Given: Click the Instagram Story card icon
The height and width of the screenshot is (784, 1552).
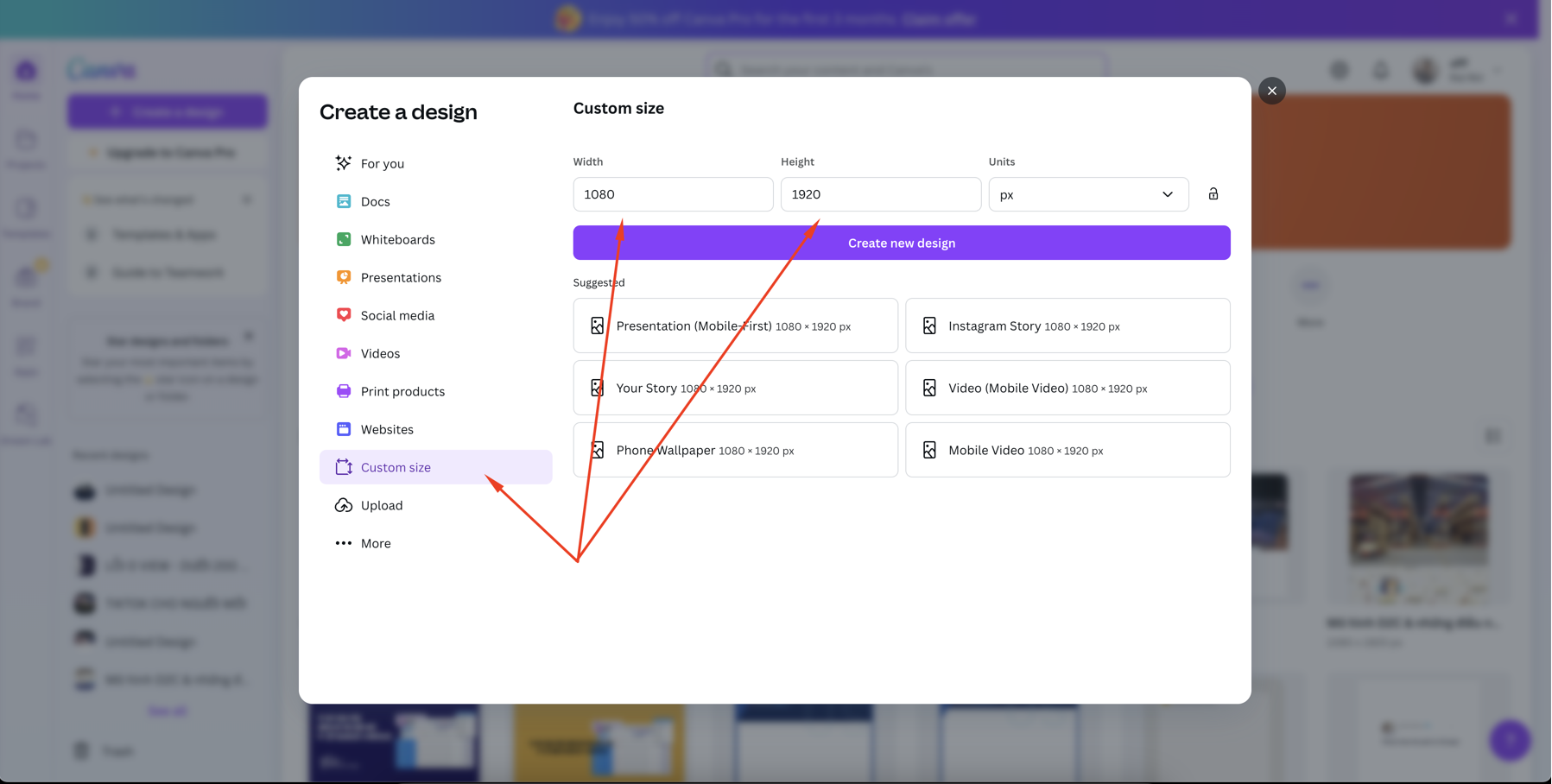Looking at the screenshot, I should pyautogui.click(x=929, y=326).
